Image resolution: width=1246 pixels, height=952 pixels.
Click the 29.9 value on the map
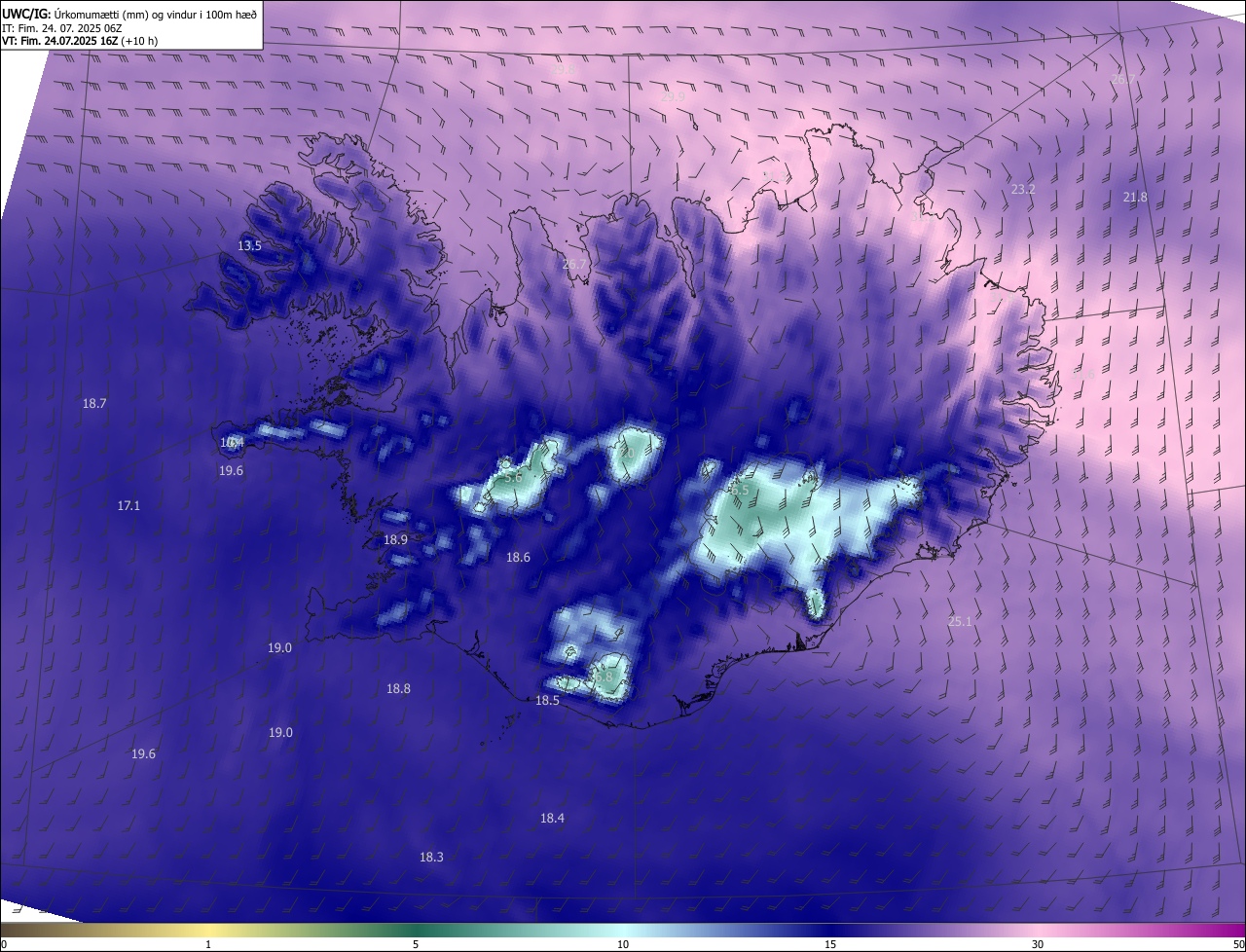point(673,96)
